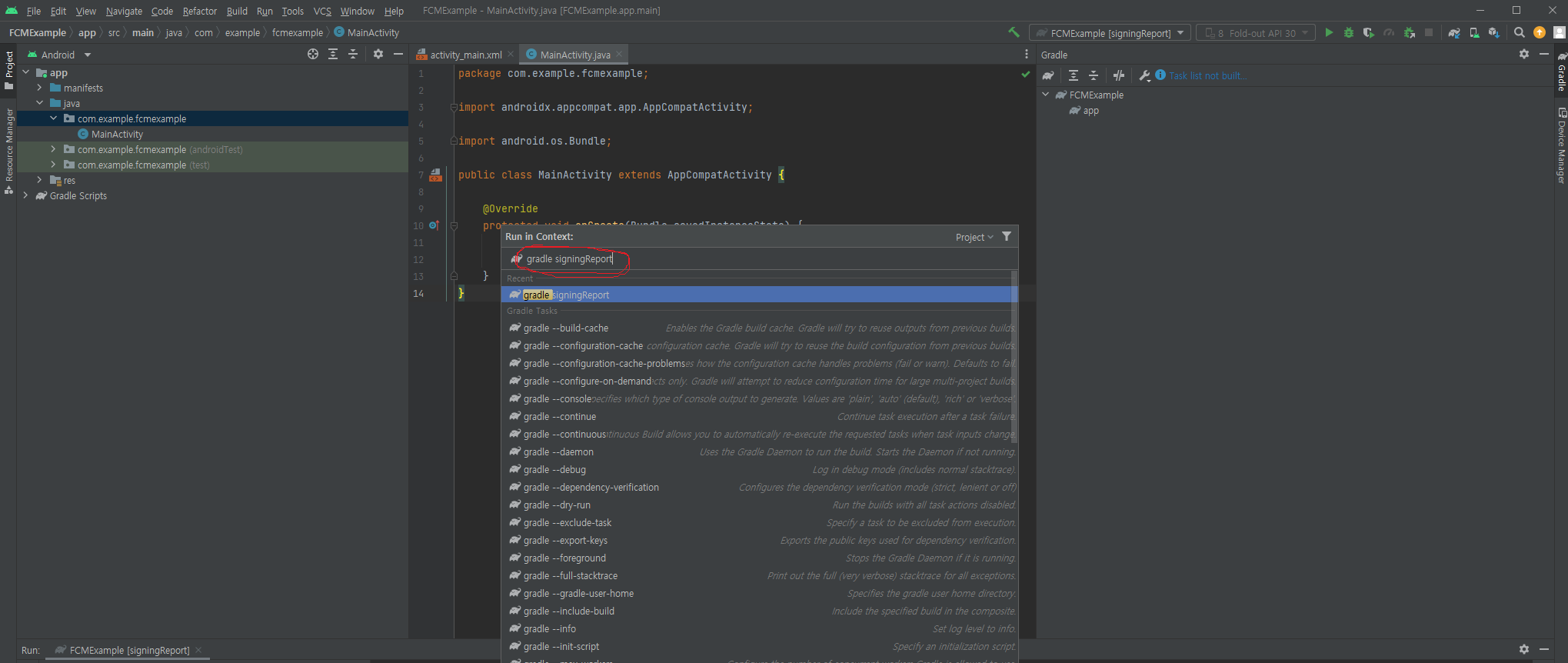Open Gradle panel gear options

tap(1524, 54)
